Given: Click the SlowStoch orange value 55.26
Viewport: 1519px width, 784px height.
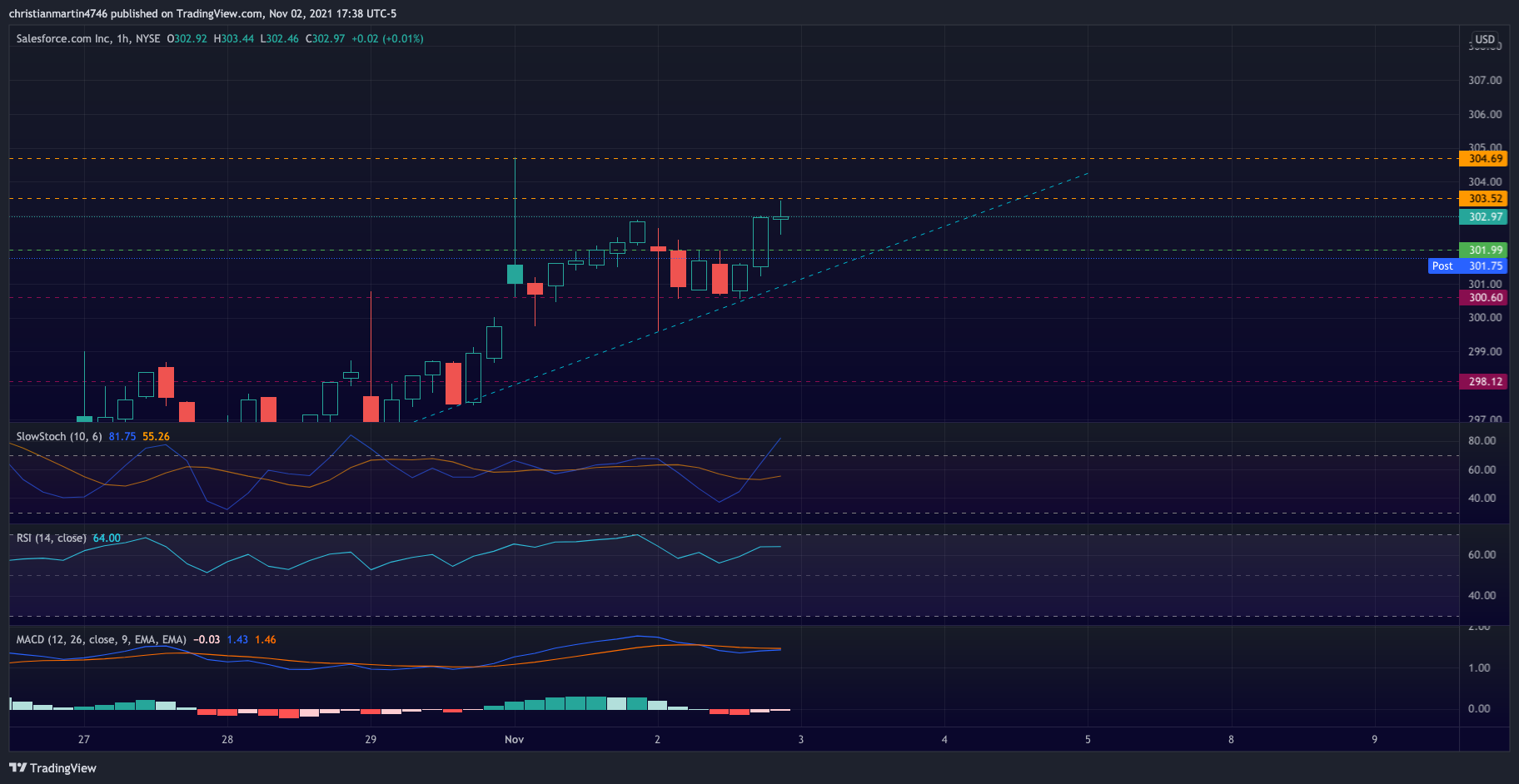Looking at the screenshot, I should [x=156, y=437].
